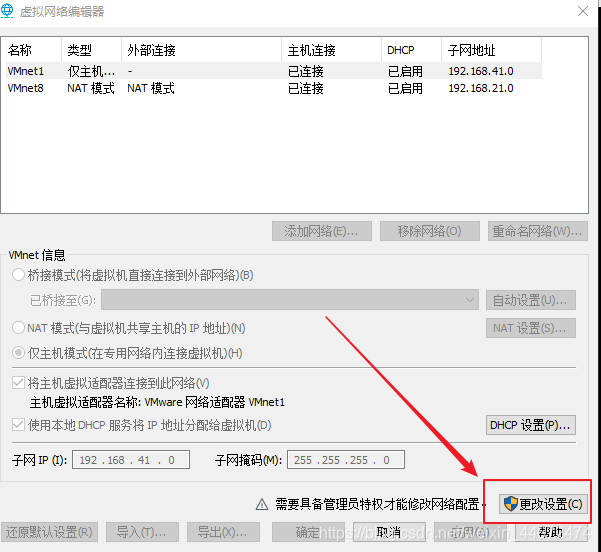Toggle 将主机虚拟适配器连接到此网络 checkbox

(18, 383)
